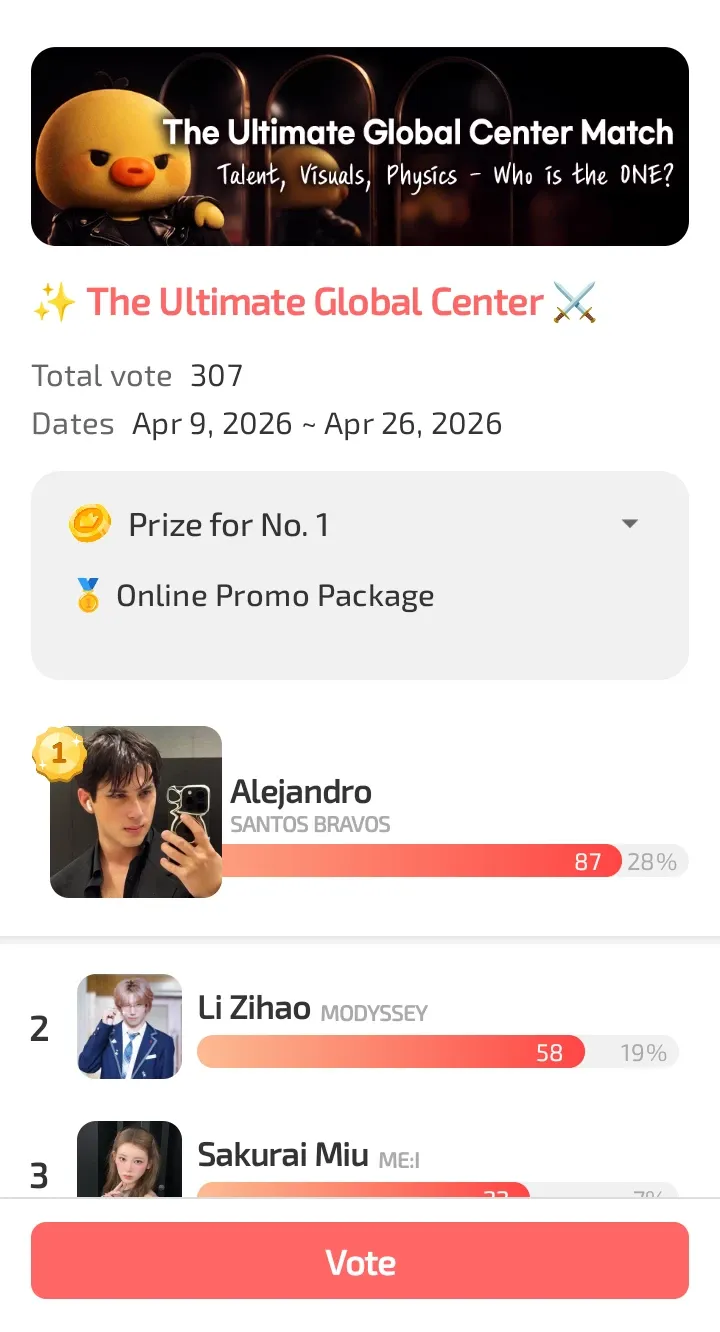Tap the Sakurai Miu contestant name
This screenshot has height=1332, width=720.
pyautogui.click(x=283, y=1154)
